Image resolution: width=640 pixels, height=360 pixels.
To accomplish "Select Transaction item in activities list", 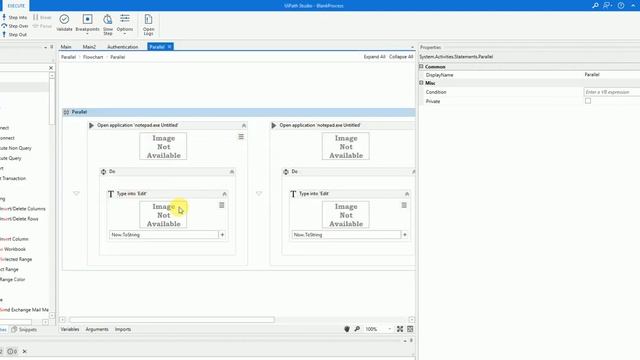I will pyautogui.click(x=13, y=178).
